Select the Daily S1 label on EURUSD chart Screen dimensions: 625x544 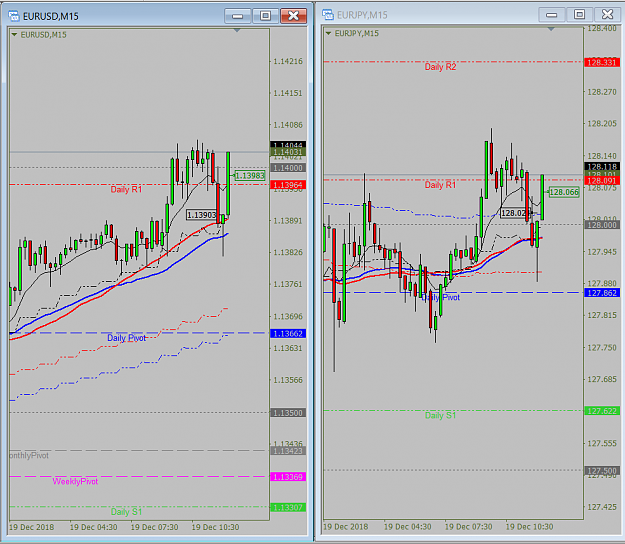(126, 512)
